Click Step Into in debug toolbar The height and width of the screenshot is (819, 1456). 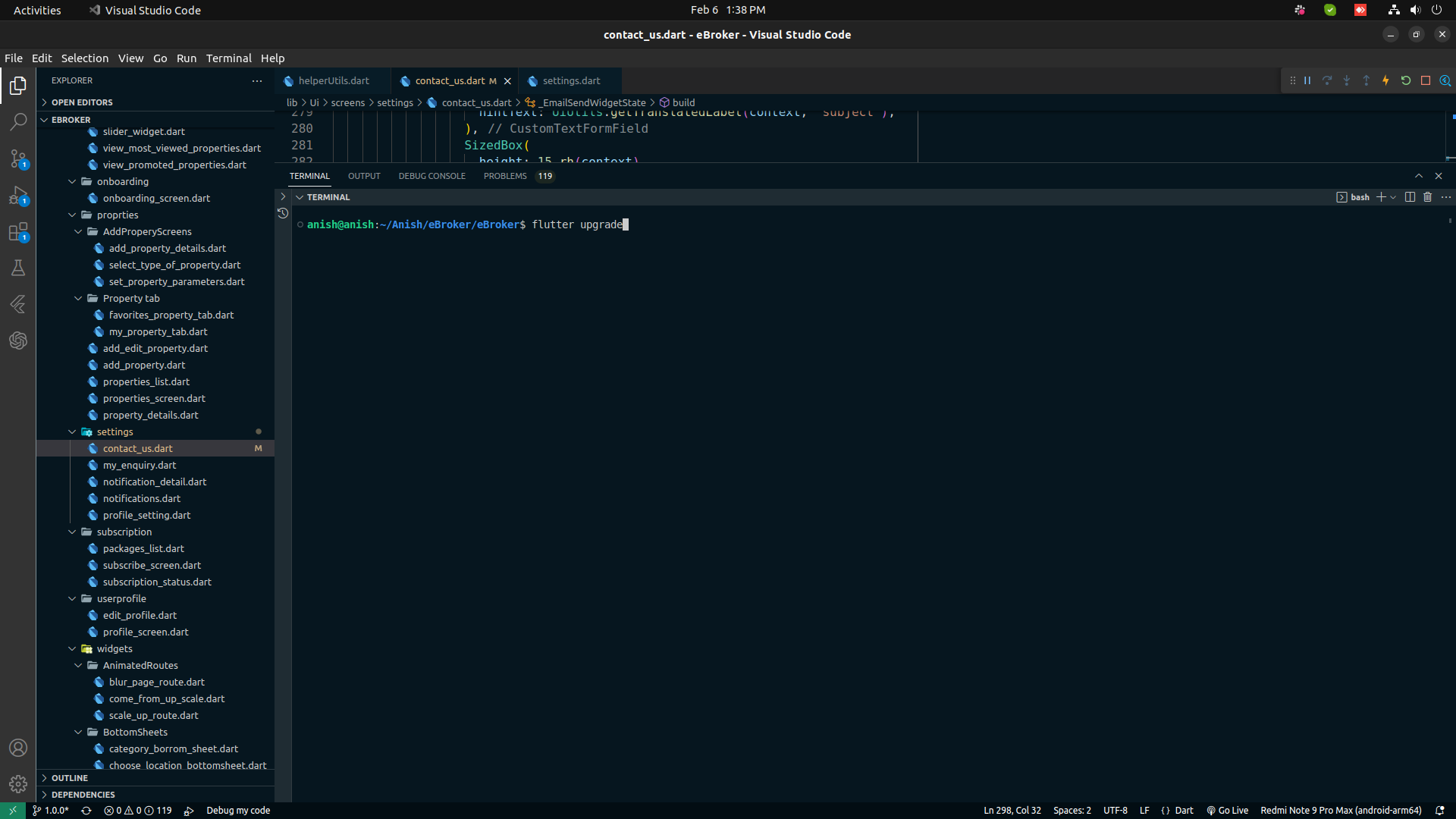1347,80
